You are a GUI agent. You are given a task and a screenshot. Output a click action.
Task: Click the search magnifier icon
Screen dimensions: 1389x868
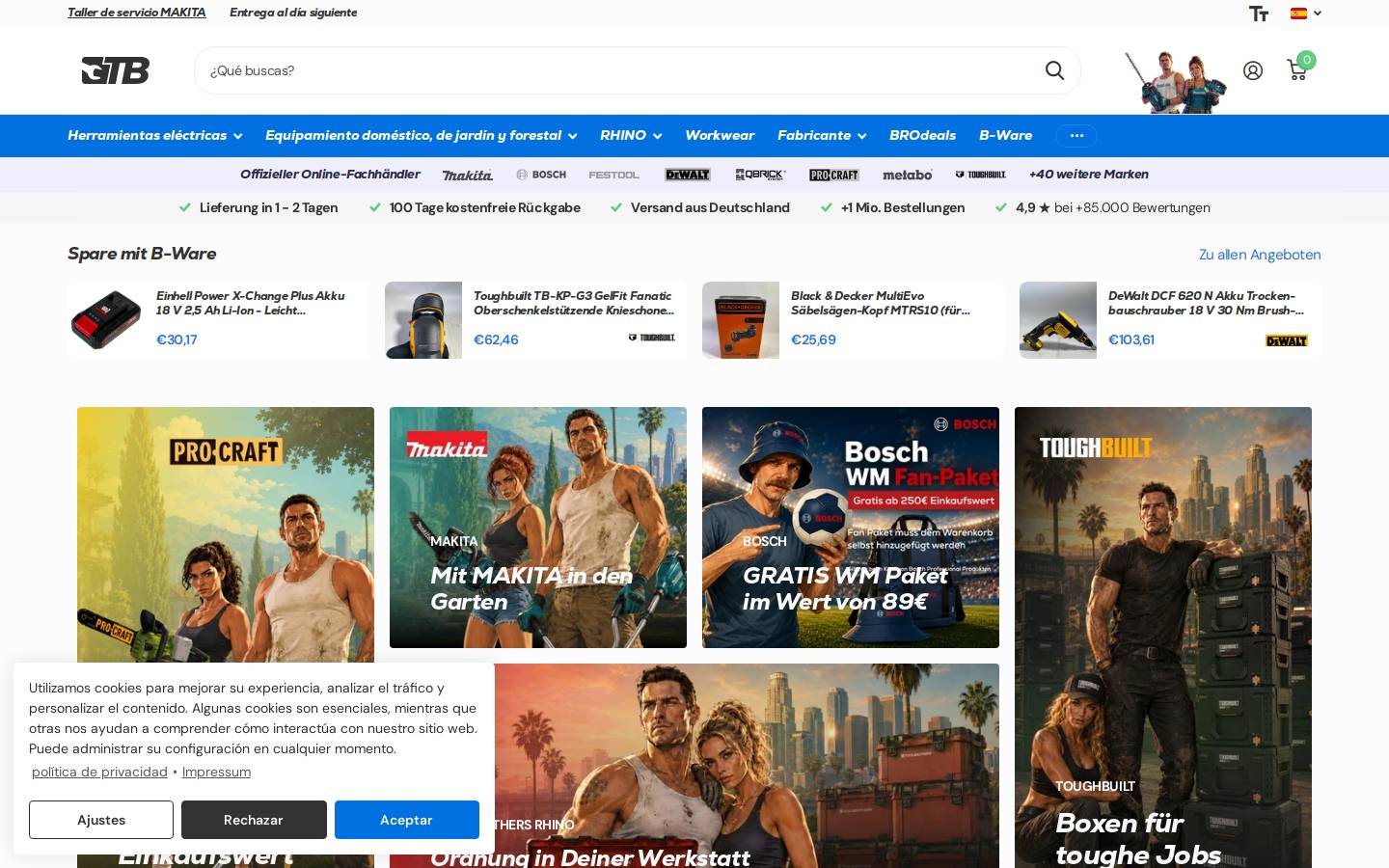pos(1054,70)
